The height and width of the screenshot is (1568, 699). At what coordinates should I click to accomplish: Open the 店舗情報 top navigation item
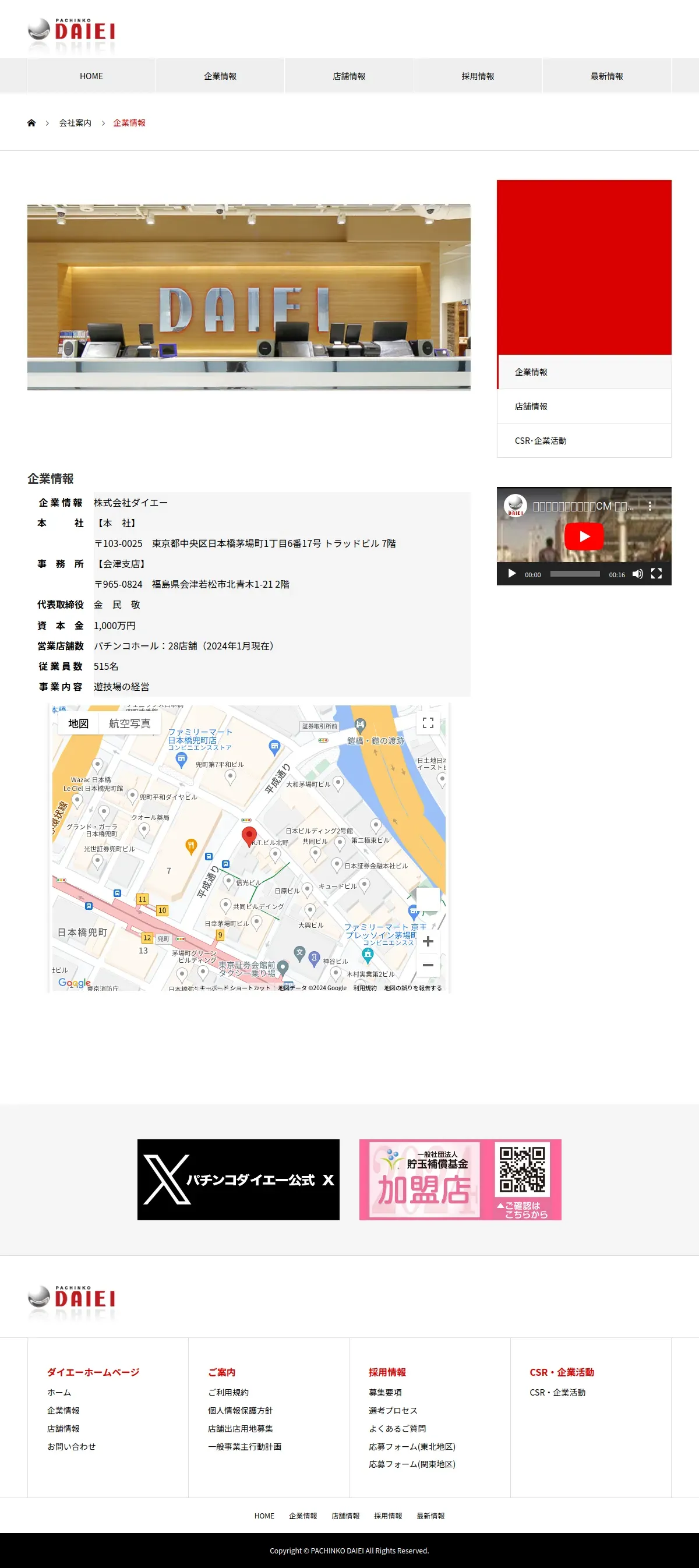pos(349,76)
